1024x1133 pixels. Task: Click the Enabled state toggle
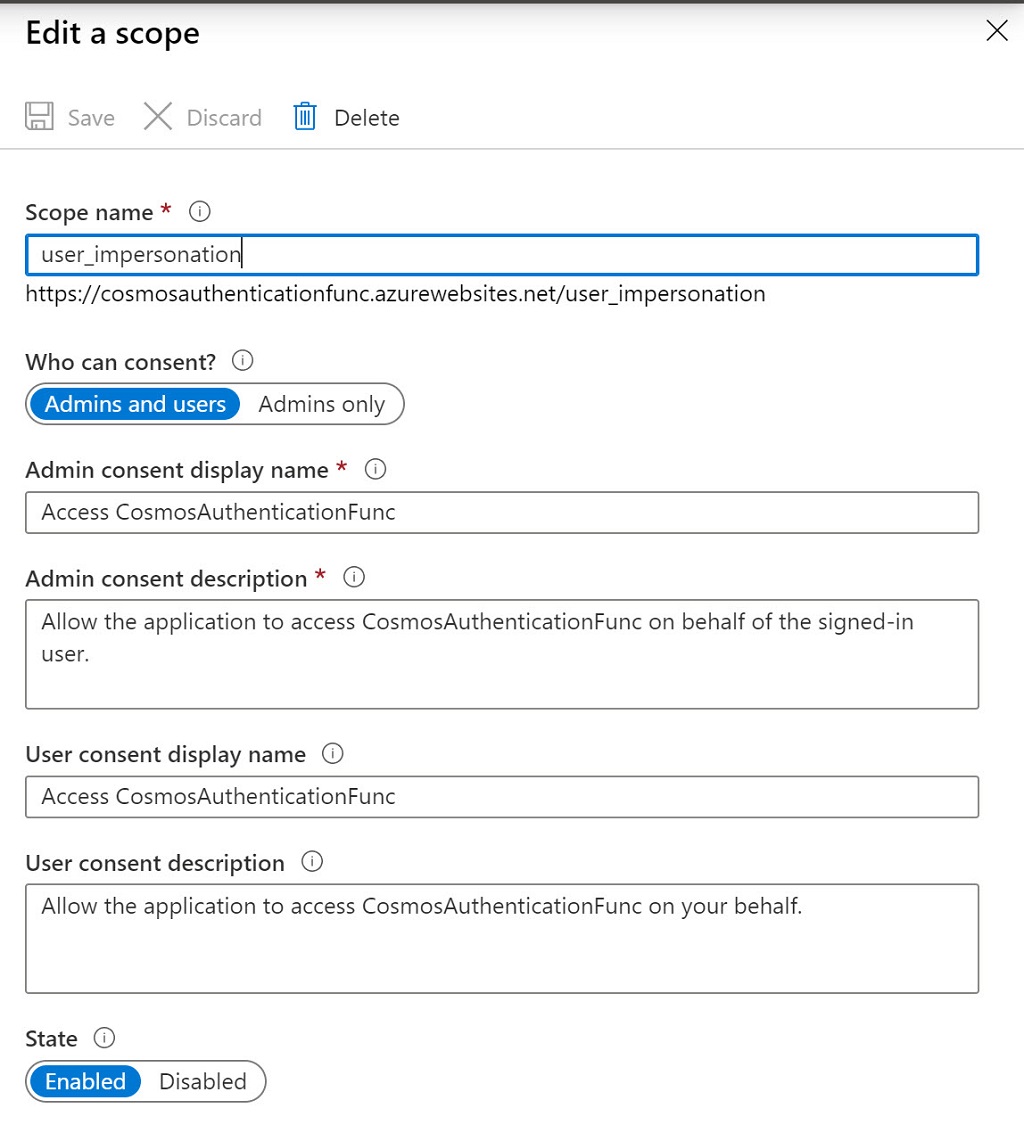tap(85, 1081)
